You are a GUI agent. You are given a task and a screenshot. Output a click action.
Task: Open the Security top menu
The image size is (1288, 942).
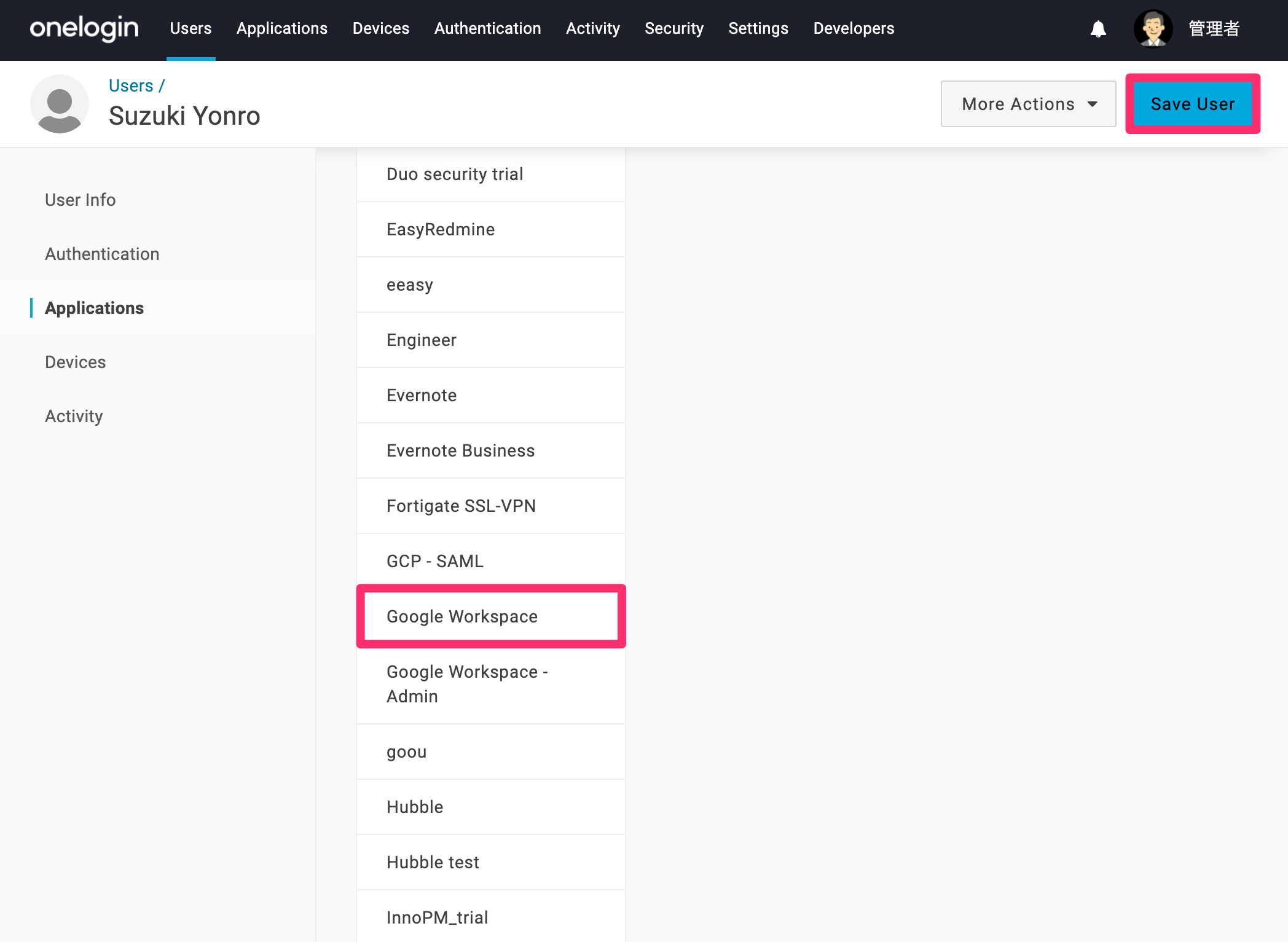(x=674, y=28)
